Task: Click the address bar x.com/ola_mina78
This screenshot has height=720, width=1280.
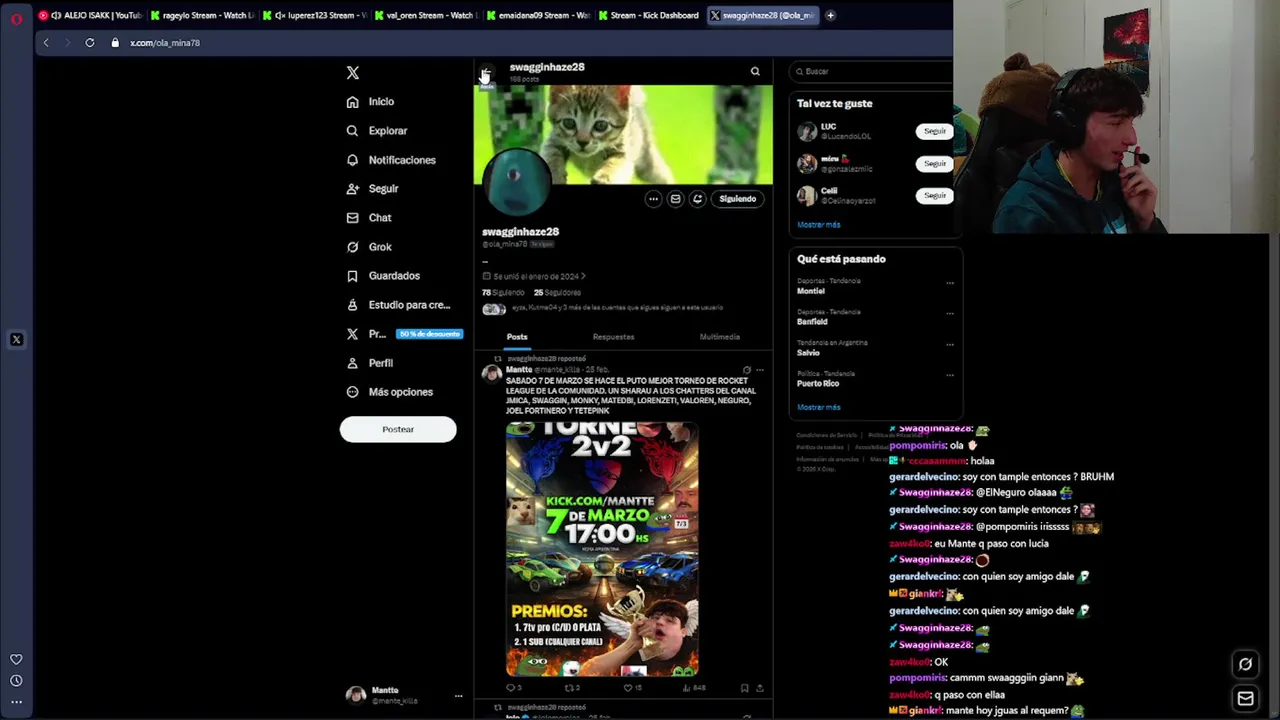Action: 165,43
